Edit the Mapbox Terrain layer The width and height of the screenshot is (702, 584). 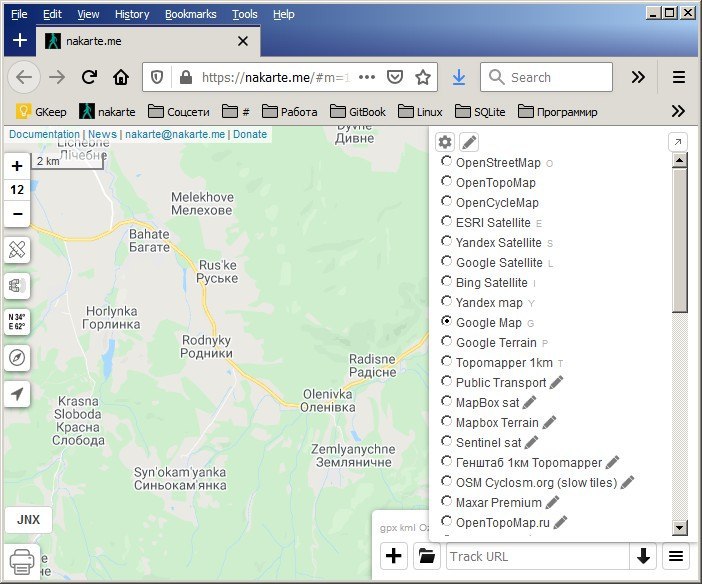[549, 422]
